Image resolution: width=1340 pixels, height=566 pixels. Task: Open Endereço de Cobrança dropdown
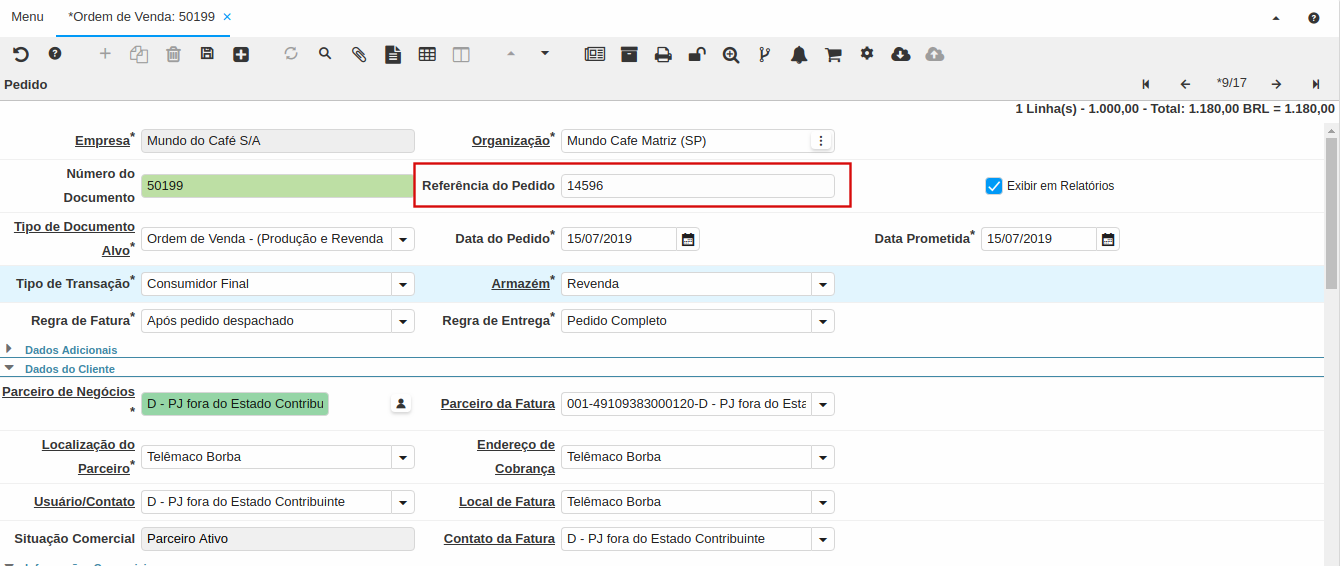(x=823, y=457)
